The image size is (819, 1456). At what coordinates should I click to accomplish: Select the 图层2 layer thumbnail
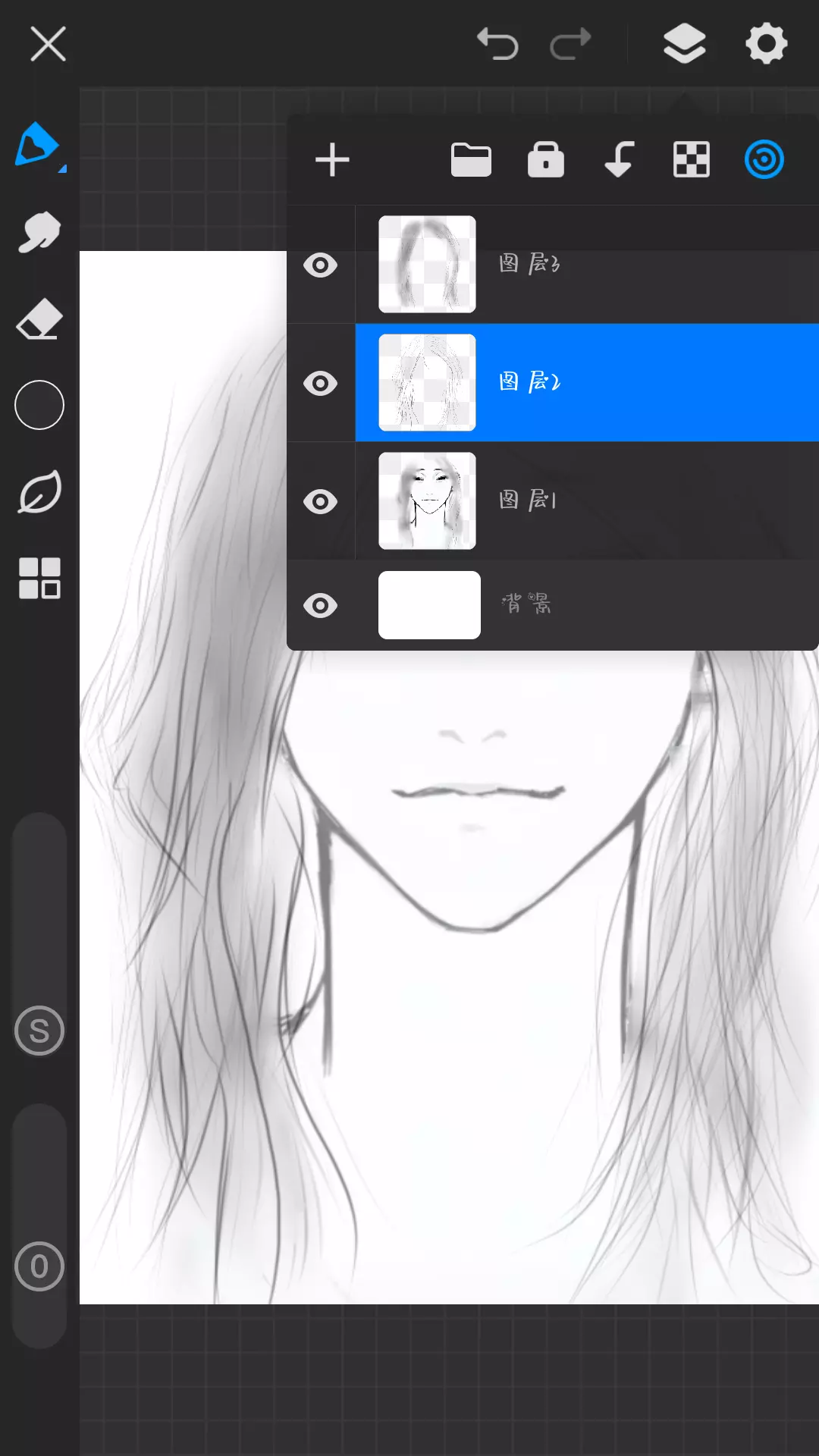coord(427,382)
